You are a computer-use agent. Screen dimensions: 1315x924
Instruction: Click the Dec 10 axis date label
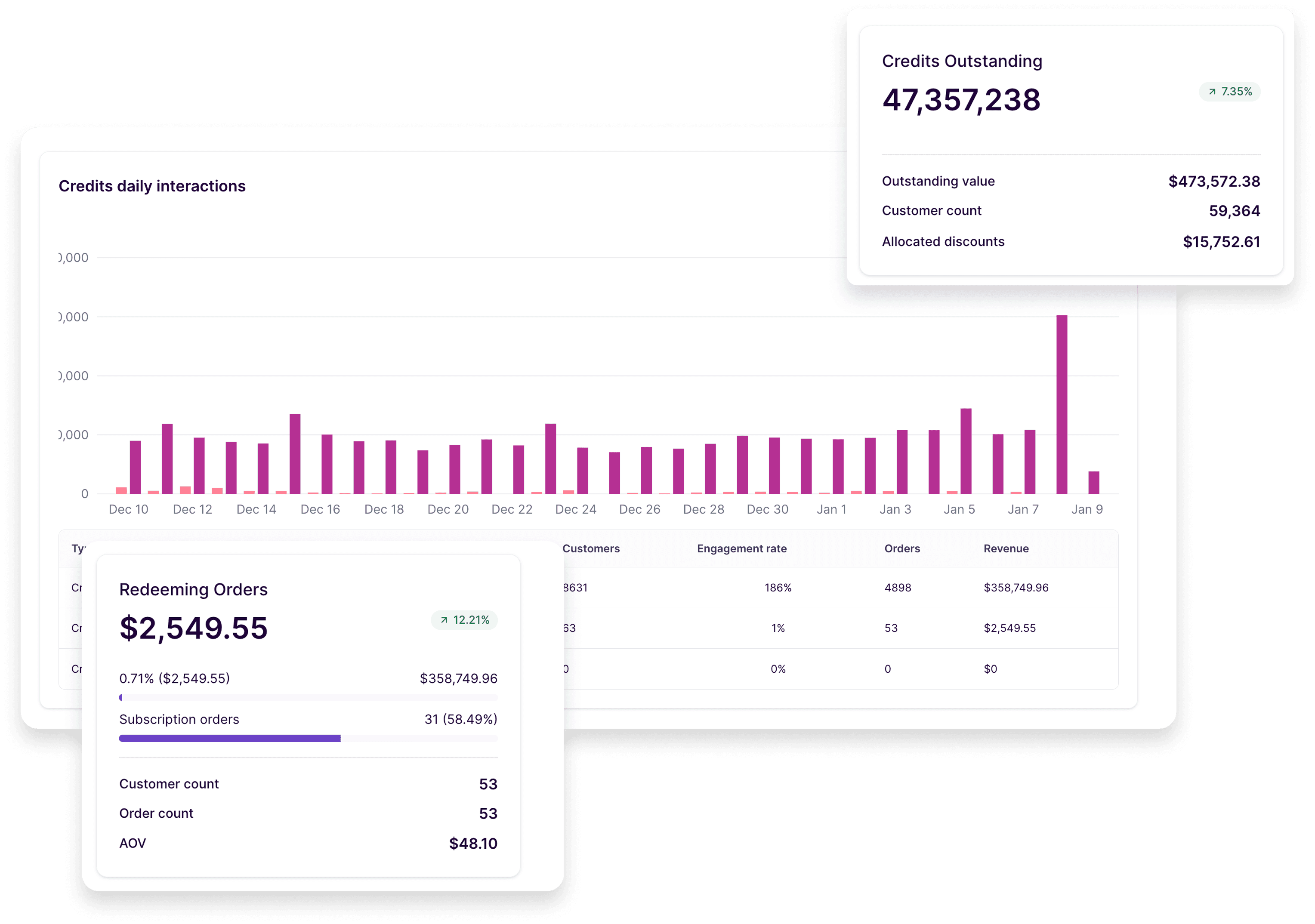point(128,509)
